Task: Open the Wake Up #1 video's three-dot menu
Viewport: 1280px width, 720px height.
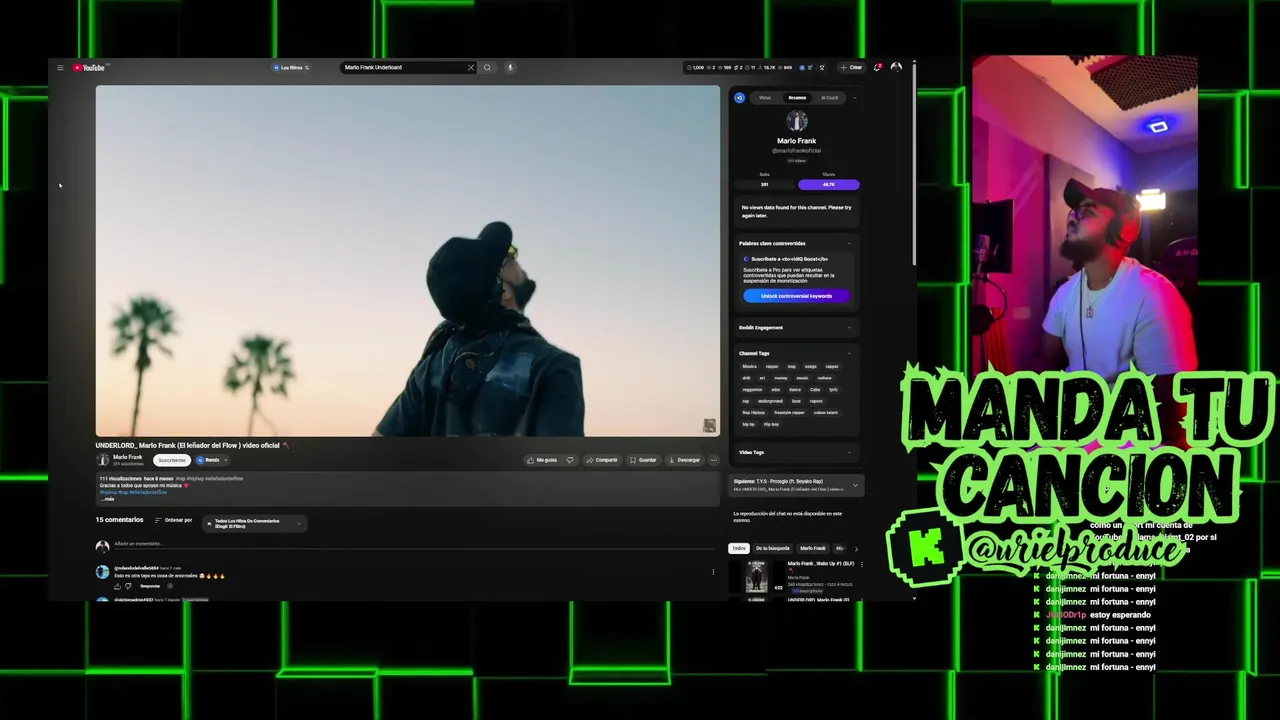Action: point(861,564)
